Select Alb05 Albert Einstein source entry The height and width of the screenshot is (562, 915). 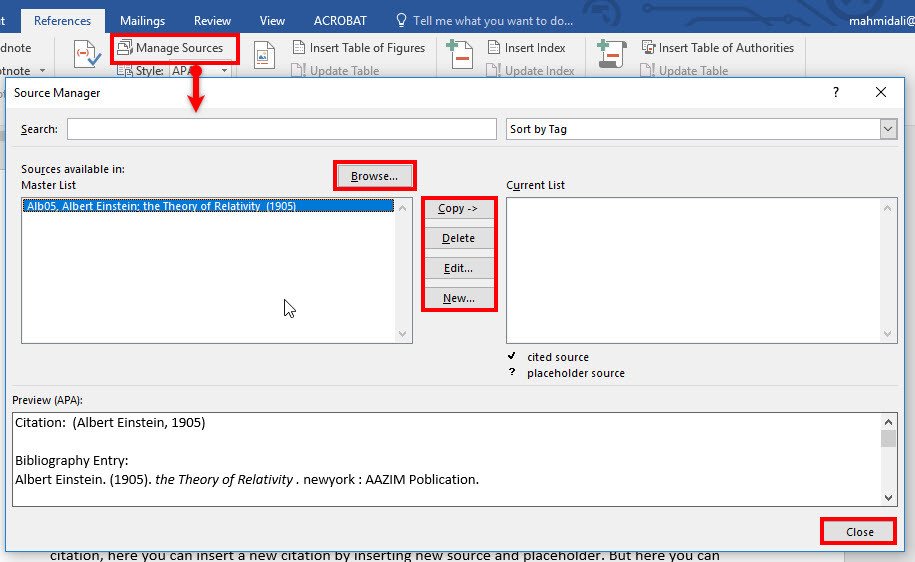(208, 206)
